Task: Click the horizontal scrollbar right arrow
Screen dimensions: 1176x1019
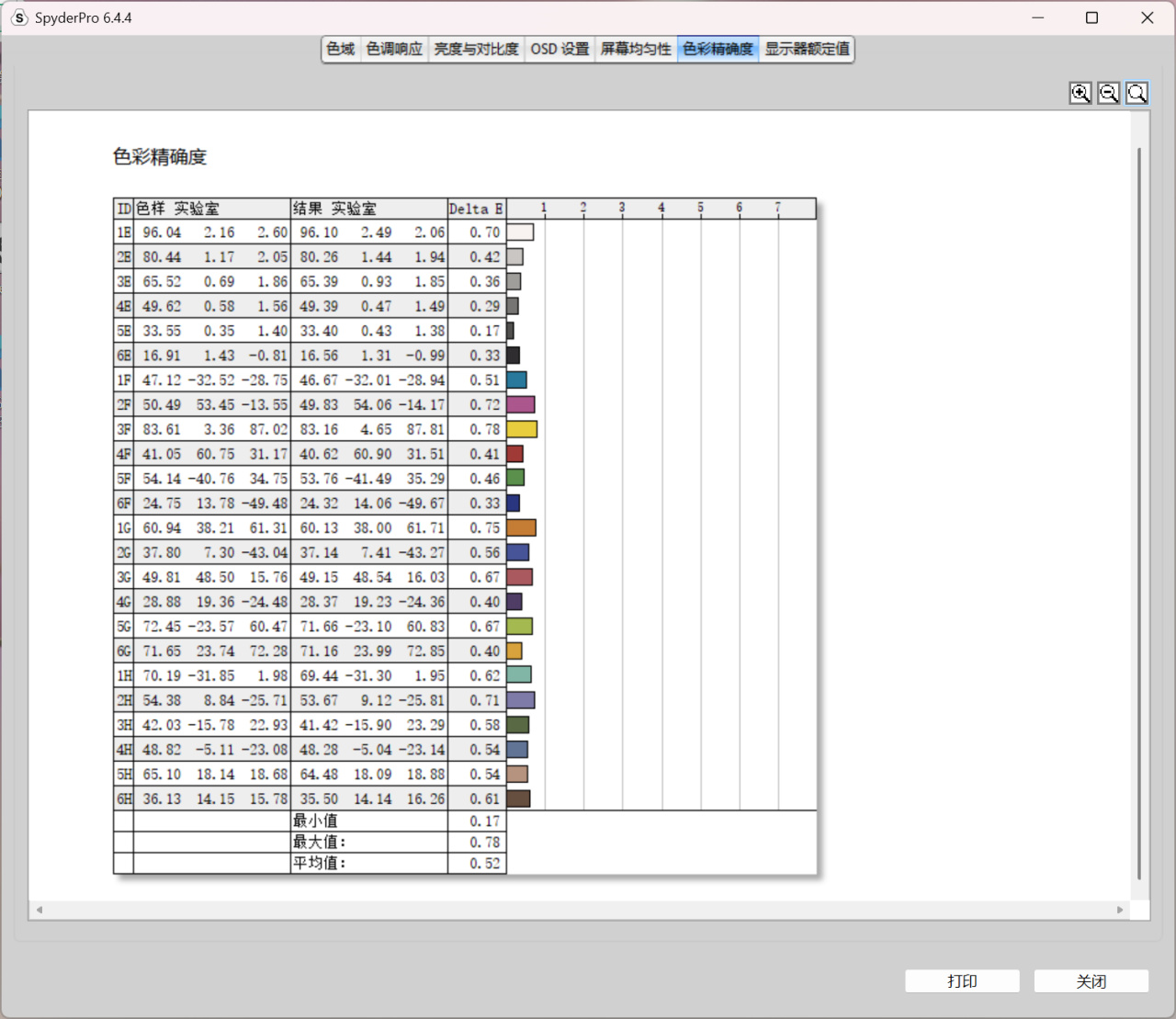Action: 1120,910
